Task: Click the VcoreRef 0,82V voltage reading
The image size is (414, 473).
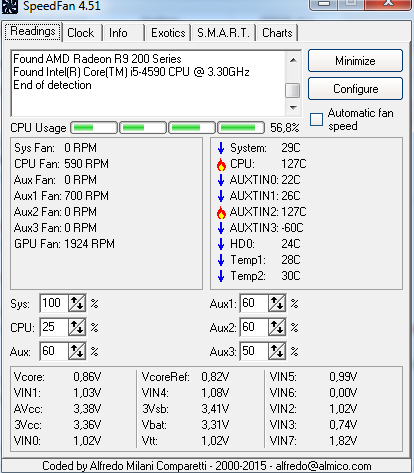Action: [x=185, y=377]
